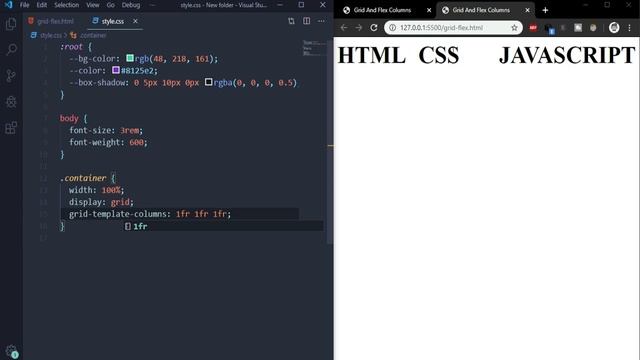640x360 pixels.
Task: Switch to the first Grid And Flex Columns tab
Action: [x=382, y=10]
